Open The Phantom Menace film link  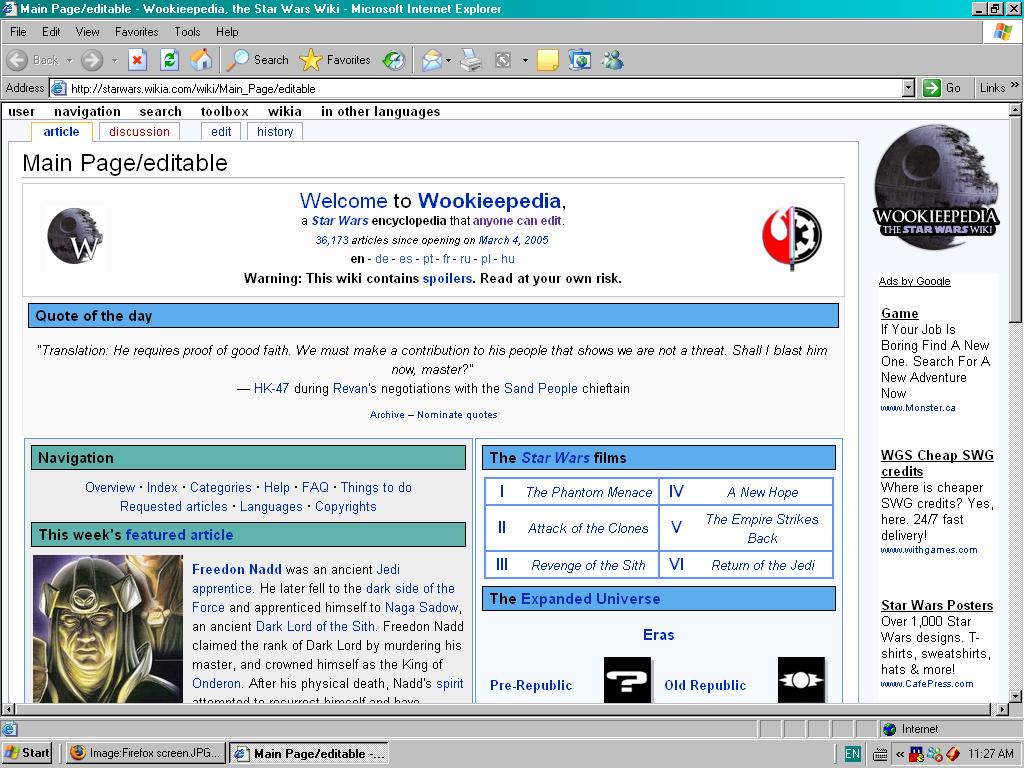(589, 492)
